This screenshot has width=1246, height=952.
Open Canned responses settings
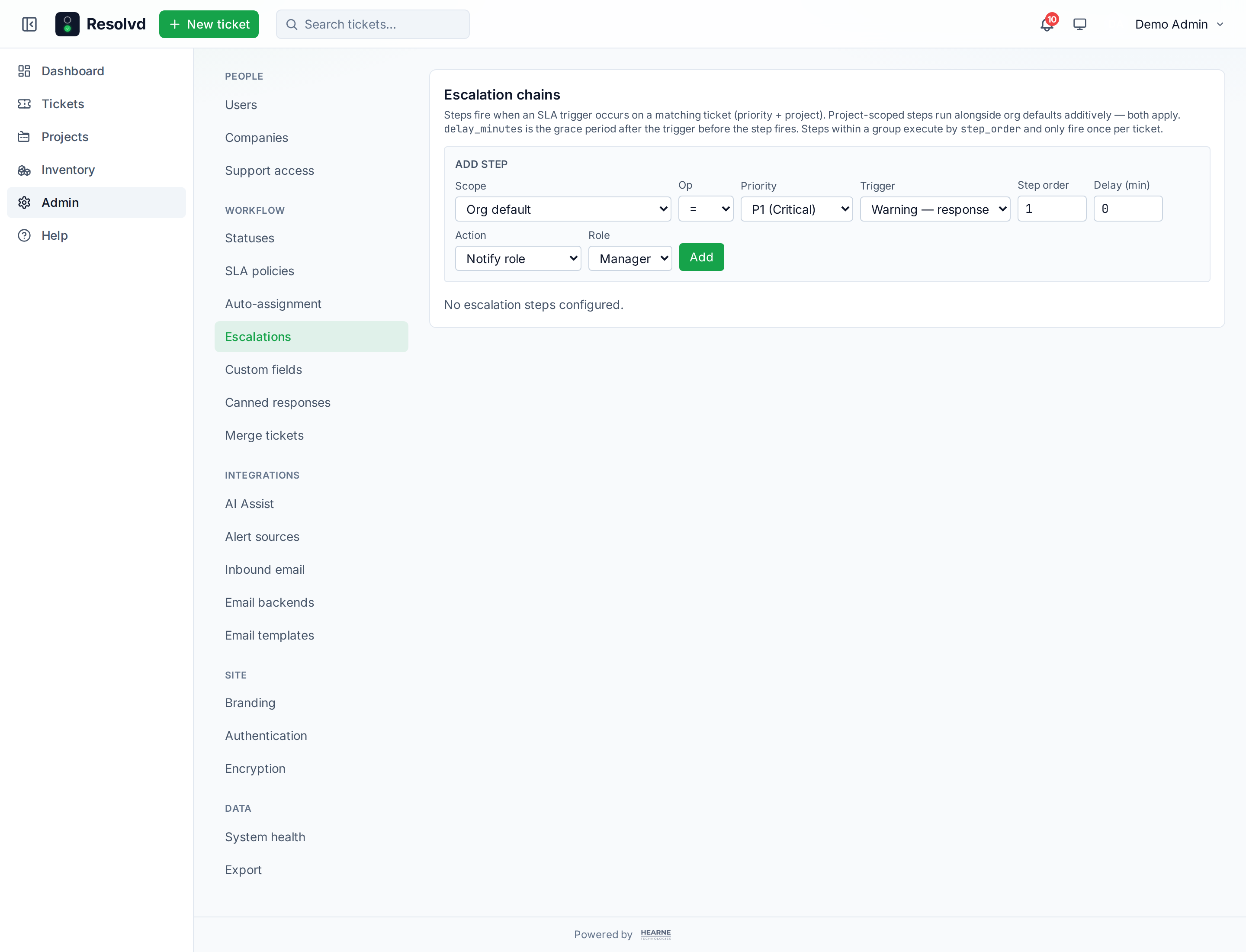(311, 402)
